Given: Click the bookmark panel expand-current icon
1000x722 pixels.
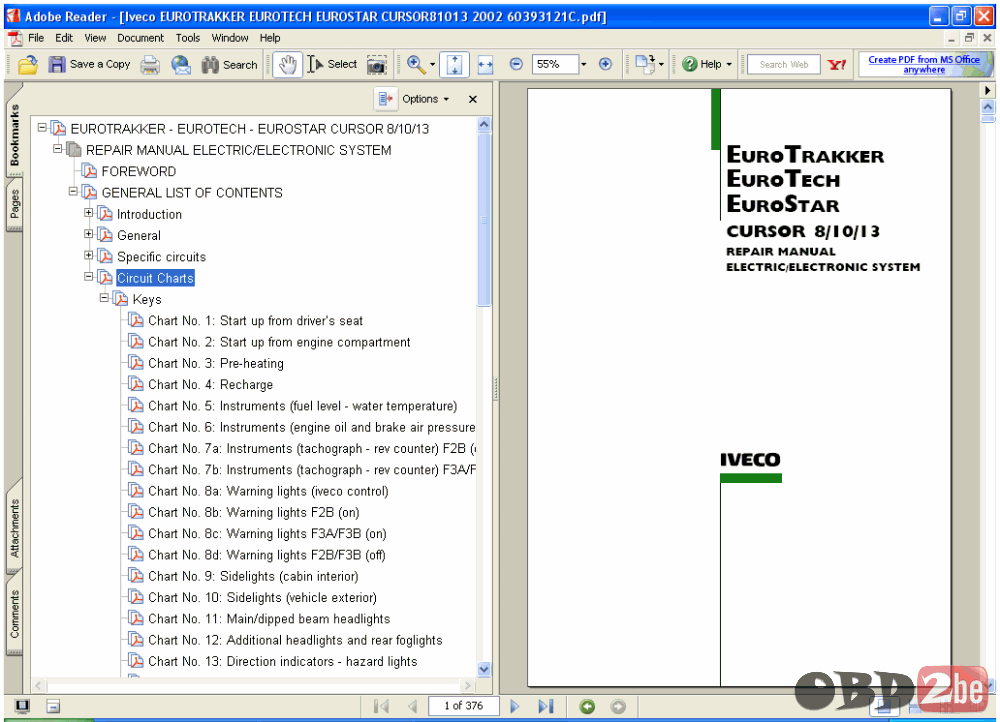Looking at the screenshot, I should (x=385, y=99).
